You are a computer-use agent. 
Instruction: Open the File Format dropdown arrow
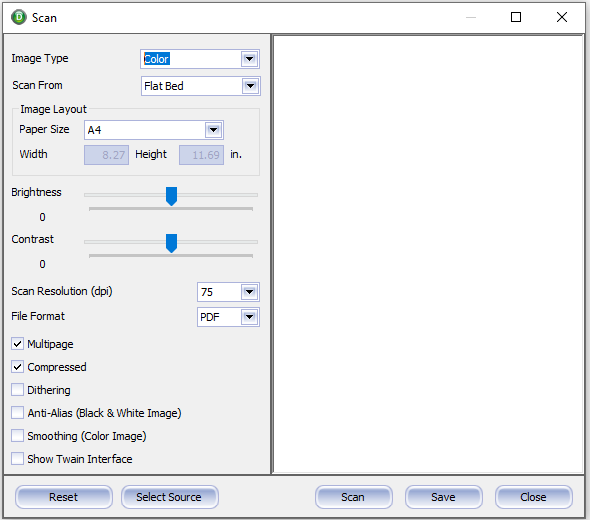tap(249, 317)
